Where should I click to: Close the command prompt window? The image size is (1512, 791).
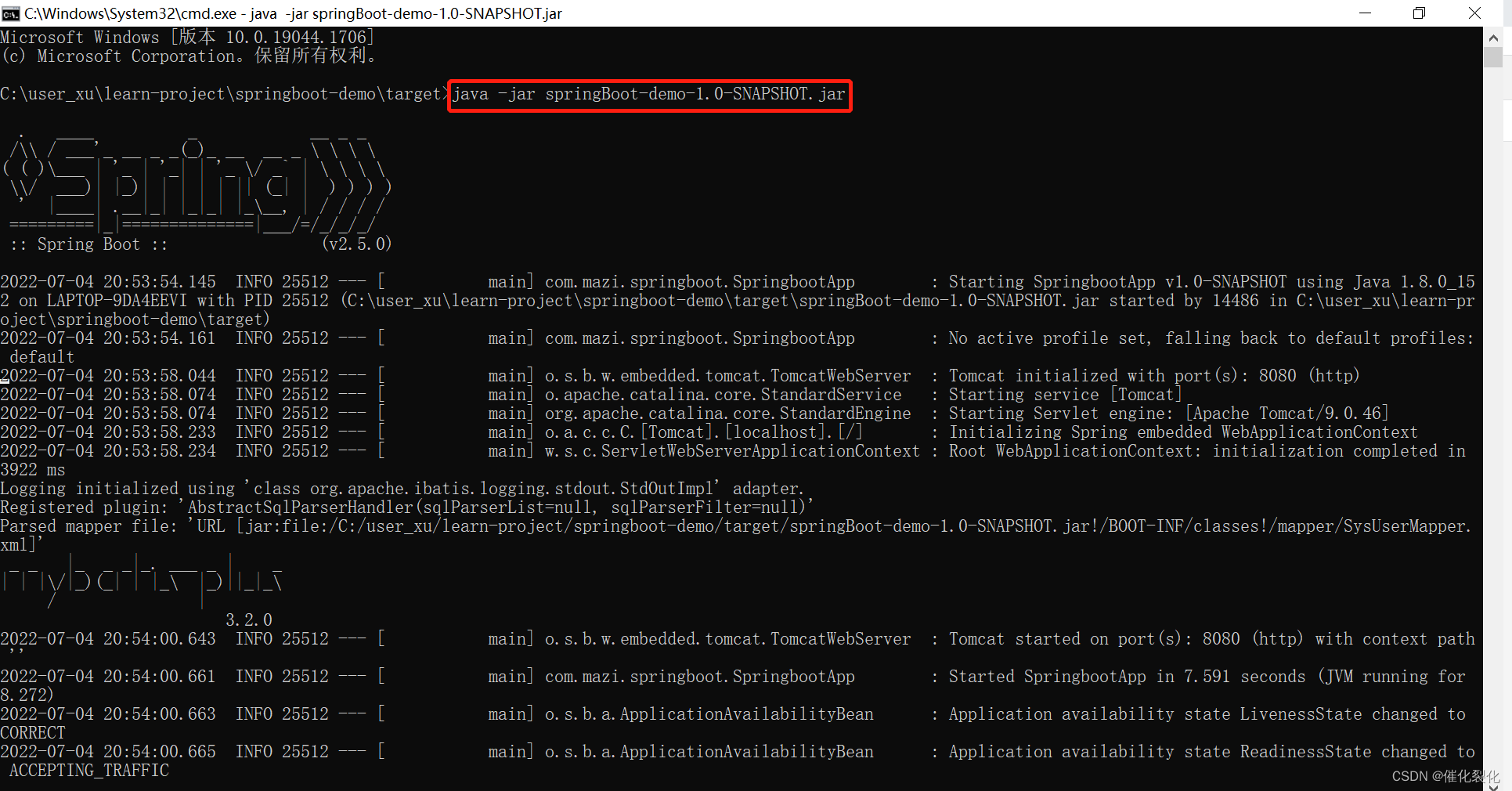(x=1474, y=13)
